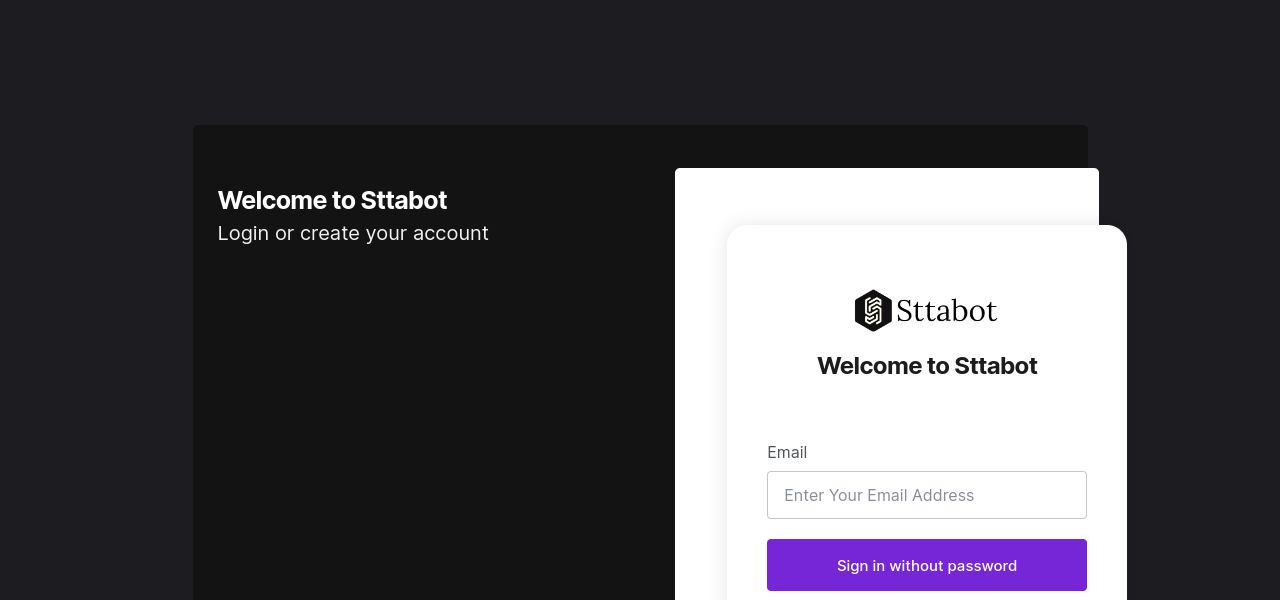1280x600 pixels.
Task: Click the word password on the purple button
Action: tap(982, 566)
